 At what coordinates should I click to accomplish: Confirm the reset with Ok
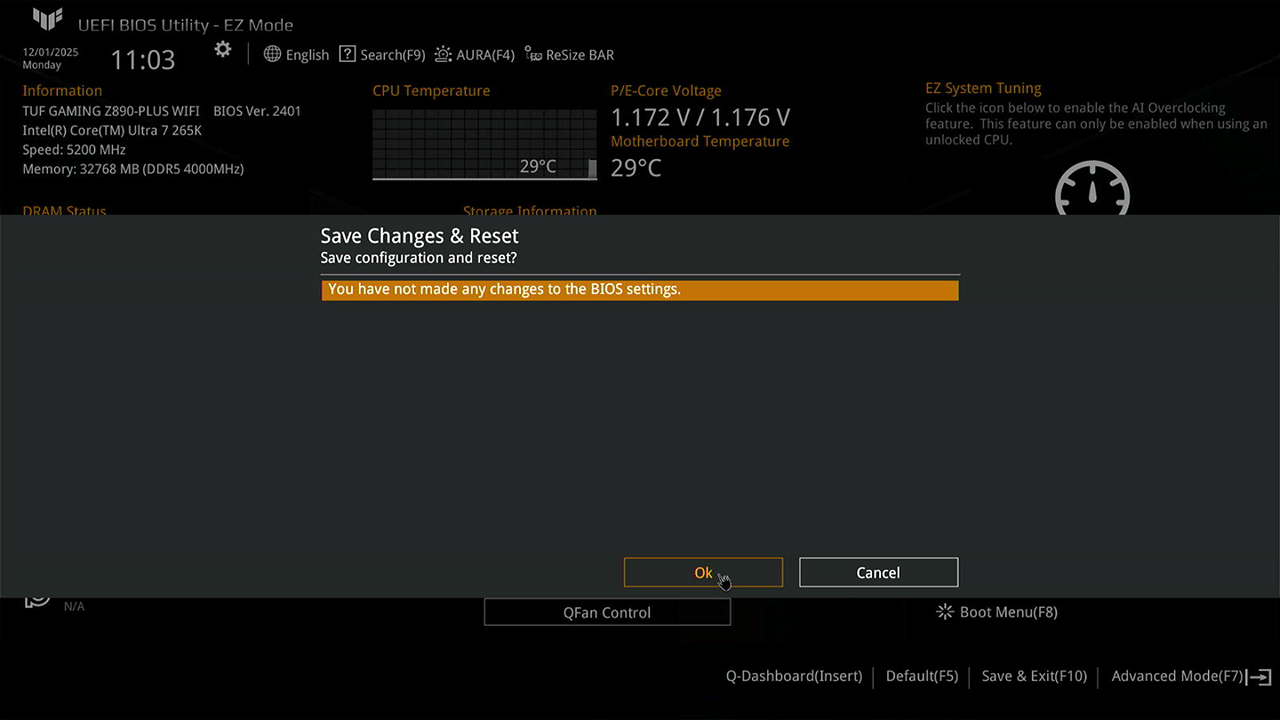[703, 573]
